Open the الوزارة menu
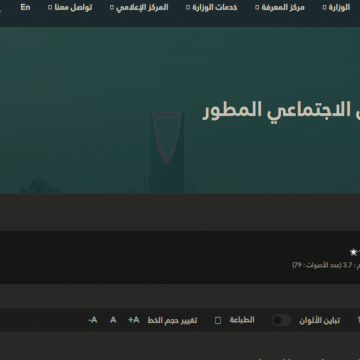Image resolution: width=360 pixels, height=360 pixels. (x=339, y=7)
